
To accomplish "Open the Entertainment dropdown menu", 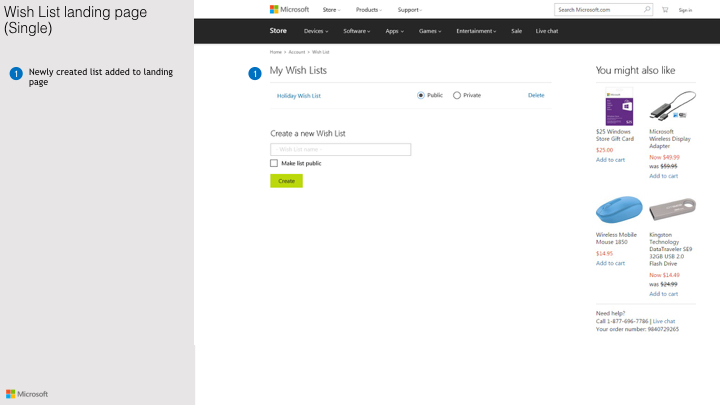I will pyautogui.click(x=476, y=31).
